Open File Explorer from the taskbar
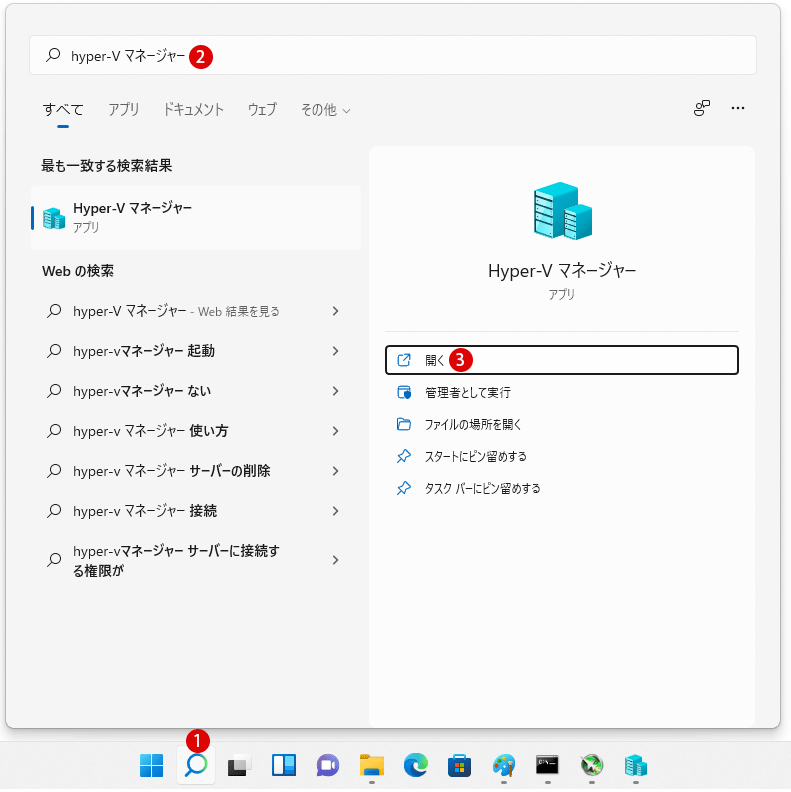The width and height of the screenshot is (791, 792). [x=372, y=765]
